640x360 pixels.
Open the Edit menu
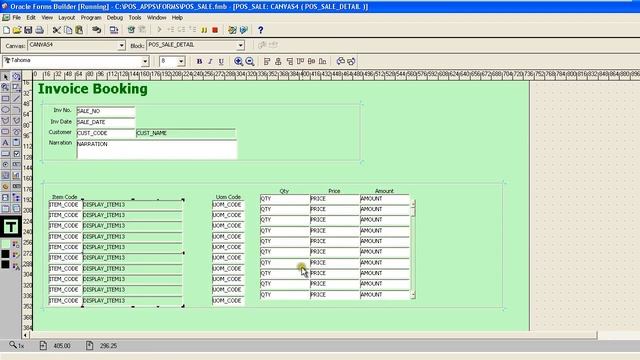(31, 18)
